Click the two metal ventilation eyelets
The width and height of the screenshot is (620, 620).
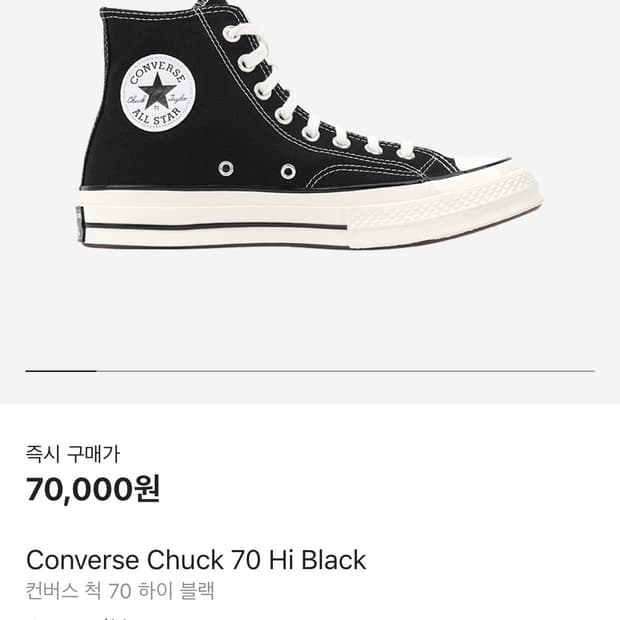(257, 169)
